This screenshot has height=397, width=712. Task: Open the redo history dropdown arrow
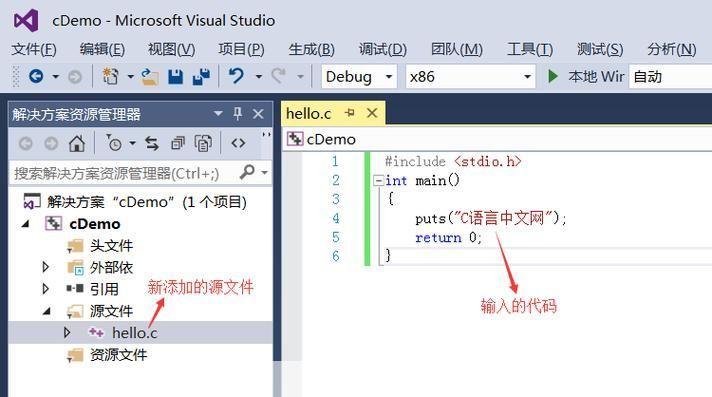pos(300,76)
